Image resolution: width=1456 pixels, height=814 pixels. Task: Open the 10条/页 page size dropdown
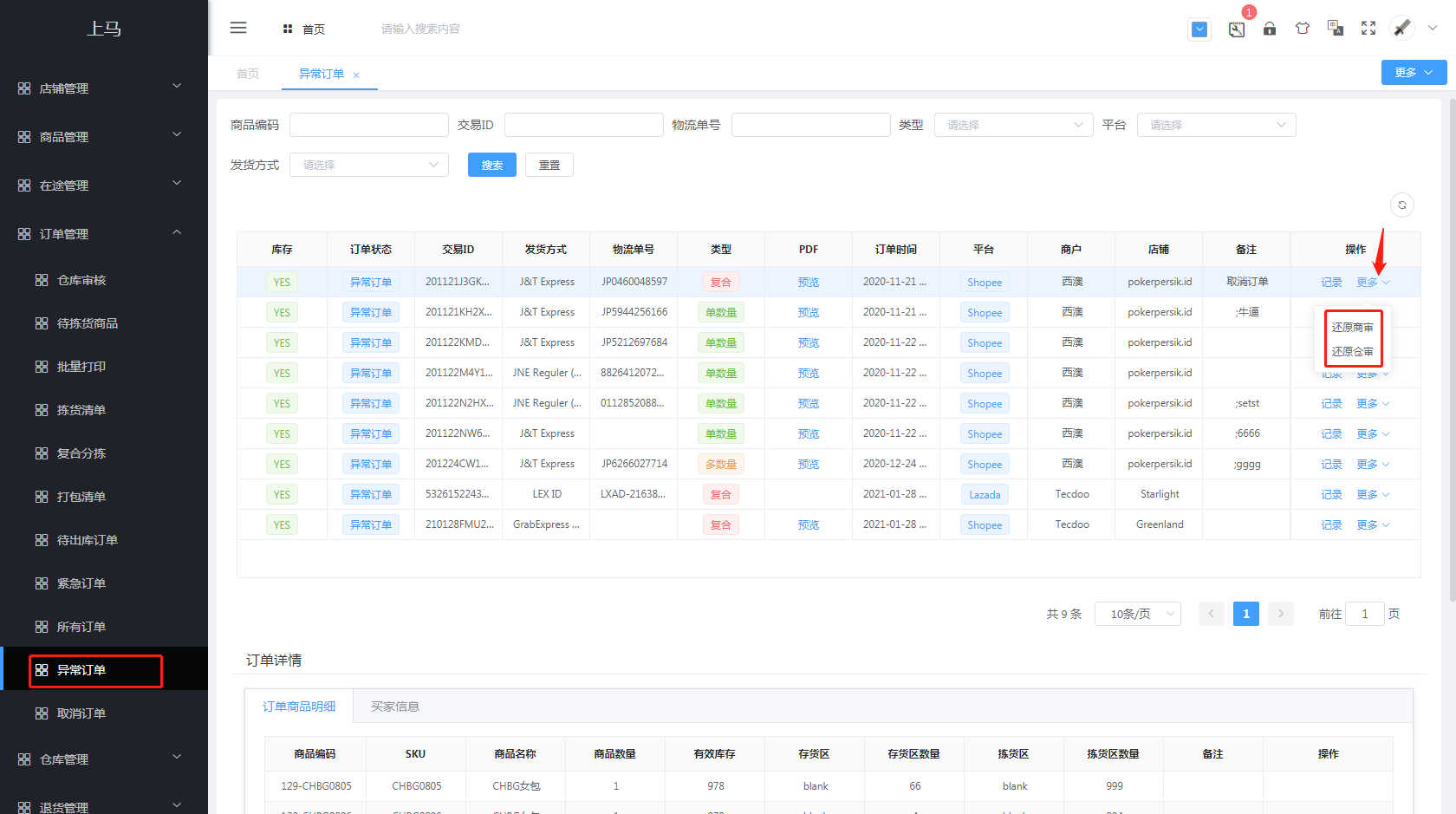1138,614
